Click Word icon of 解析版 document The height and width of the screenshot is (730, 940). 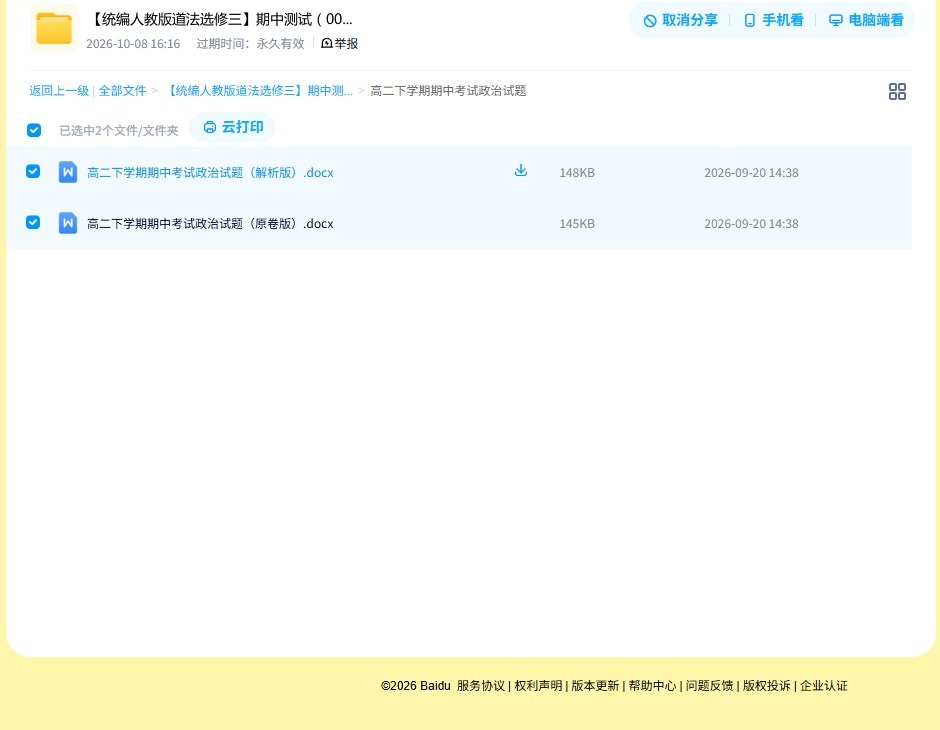click(68, 172)
